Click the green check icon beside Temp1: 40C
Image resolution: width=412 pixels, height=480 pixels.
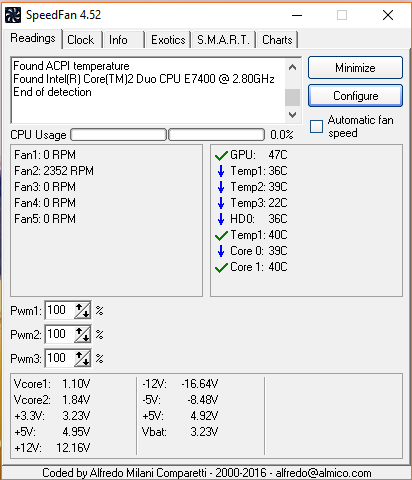[x=221, y=235]
